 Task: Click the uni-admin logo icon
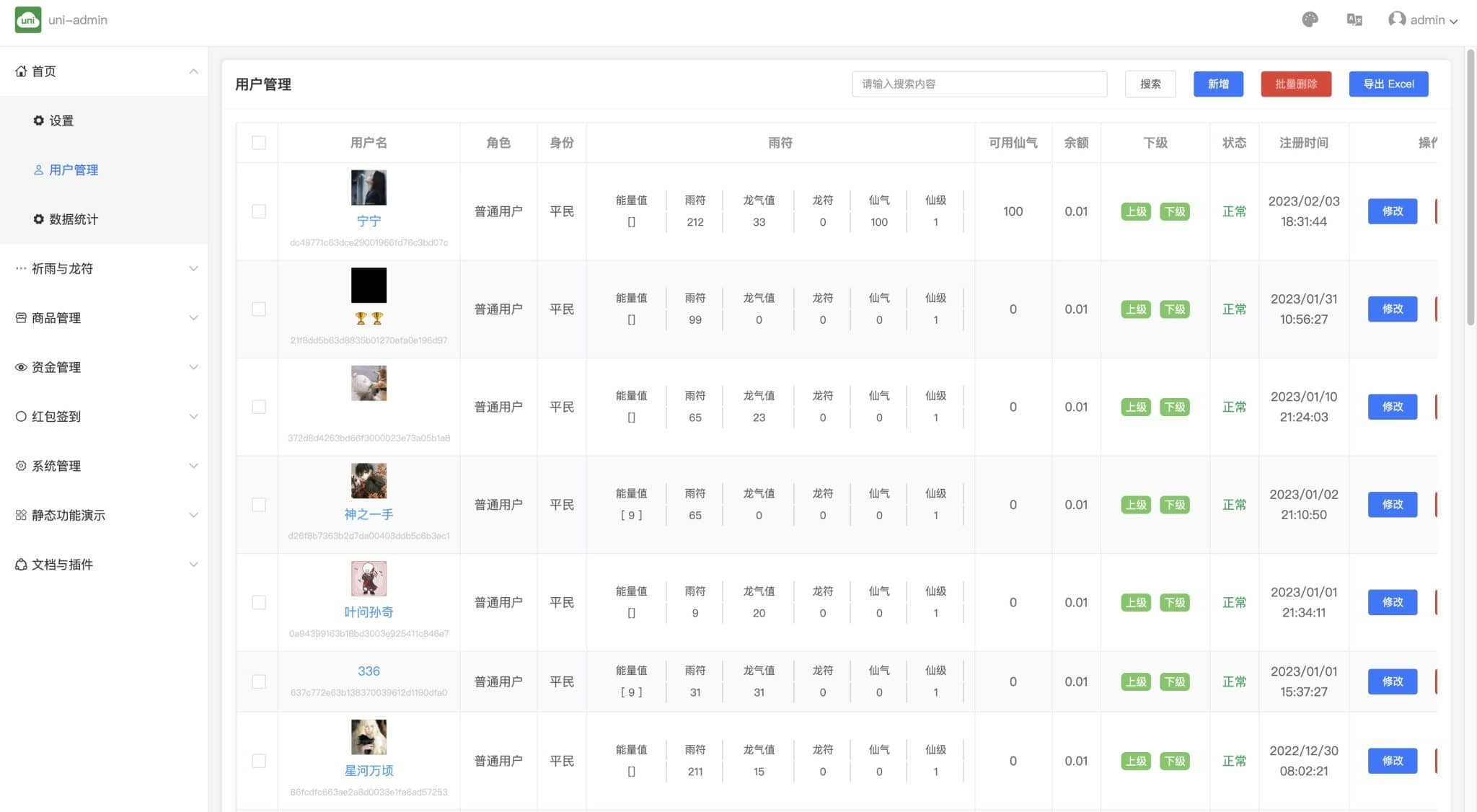[x=28, y=19]
